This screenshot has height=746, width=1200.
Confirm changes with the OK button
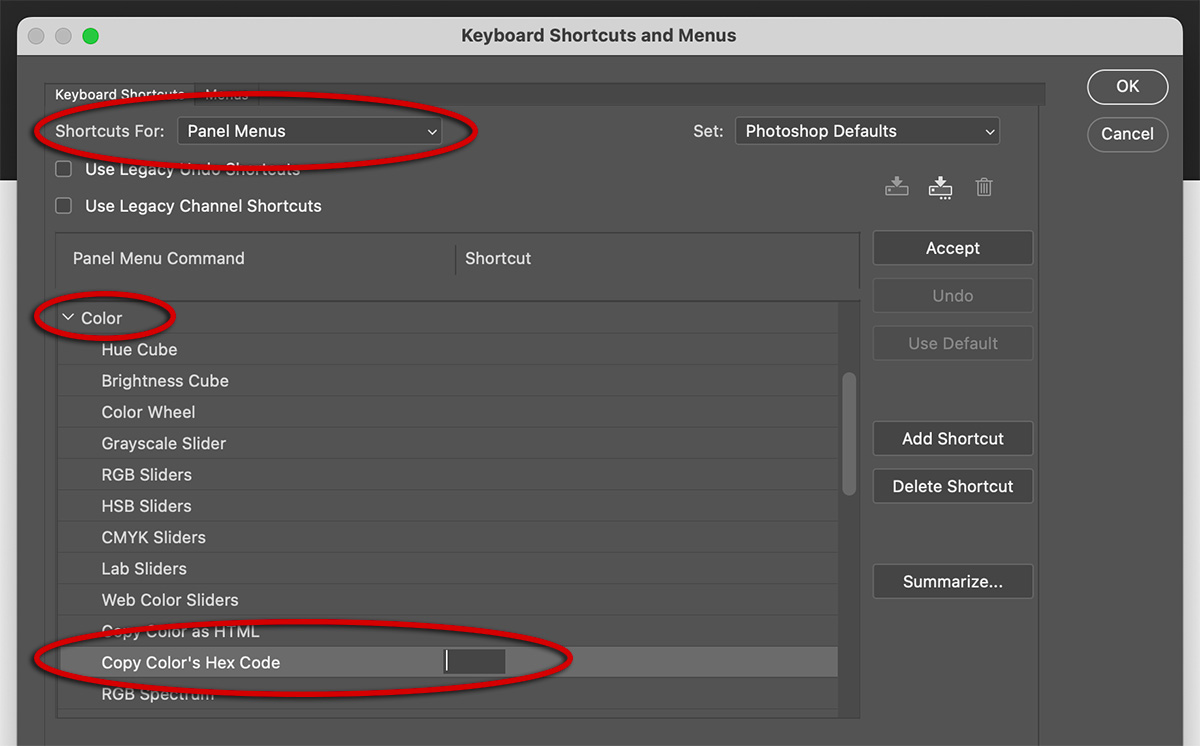point(1127,87)
